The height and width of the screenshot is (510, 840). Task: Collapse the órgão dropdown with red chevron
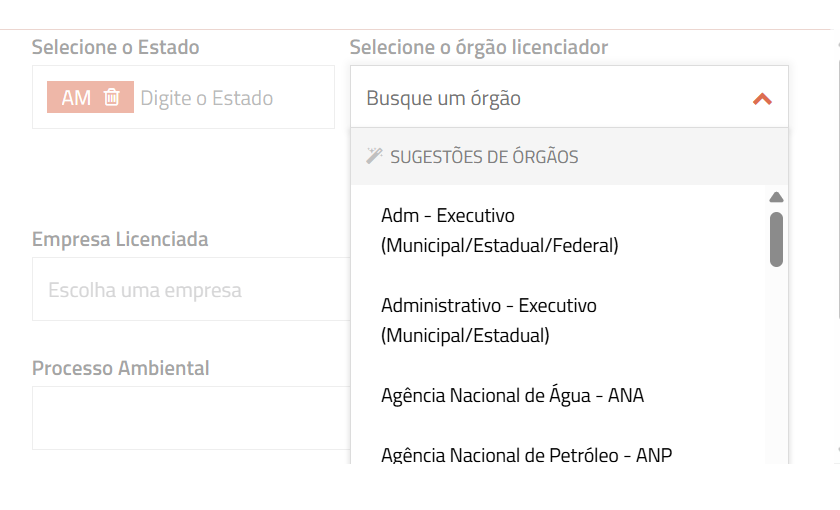tap(762, 99)
